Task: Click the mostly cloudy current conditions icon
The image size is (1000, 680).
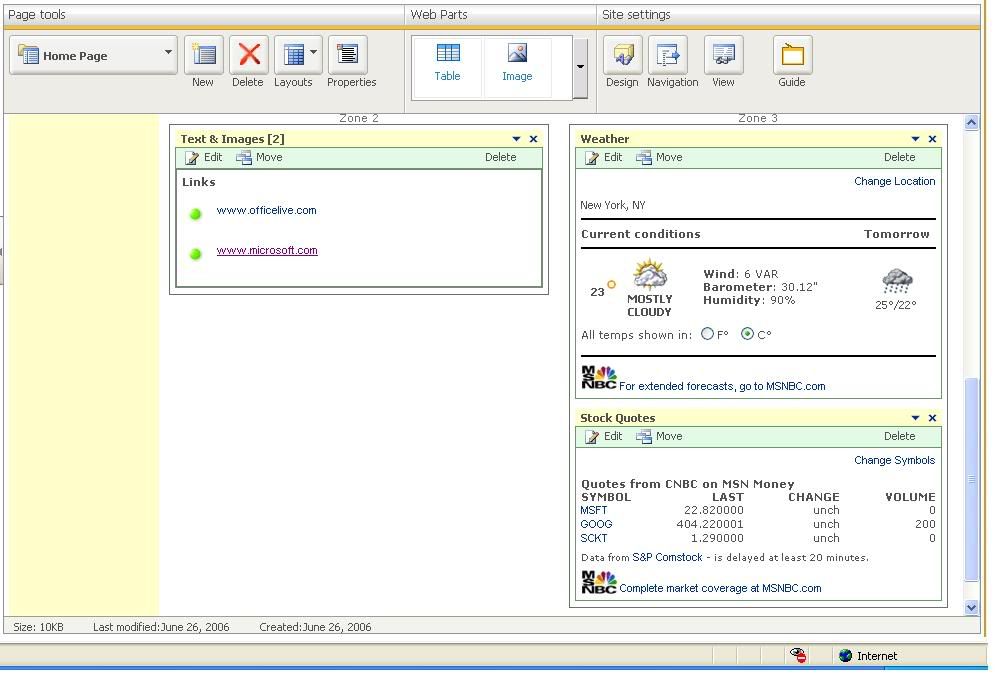Action: 650,275
